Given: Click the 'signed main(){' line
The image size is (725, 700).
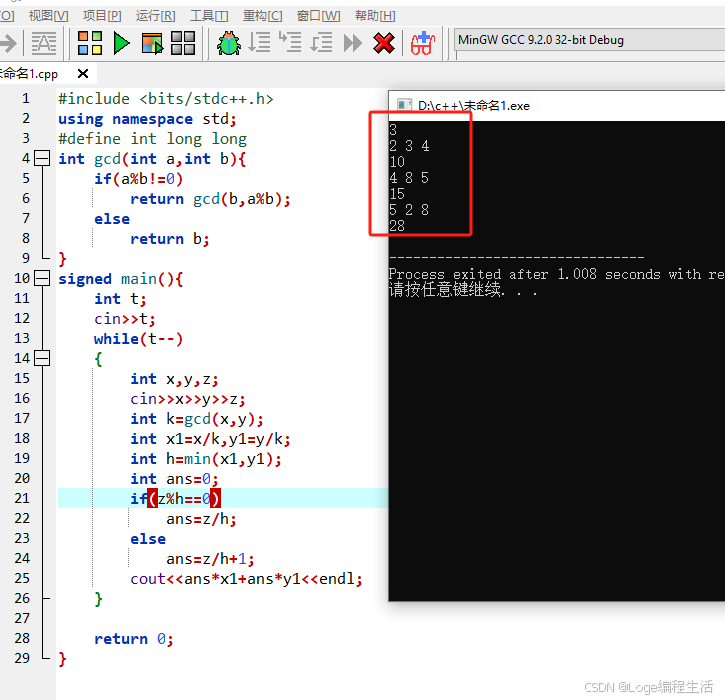Looking at the screenshot, I should click(x=121, y=279).
